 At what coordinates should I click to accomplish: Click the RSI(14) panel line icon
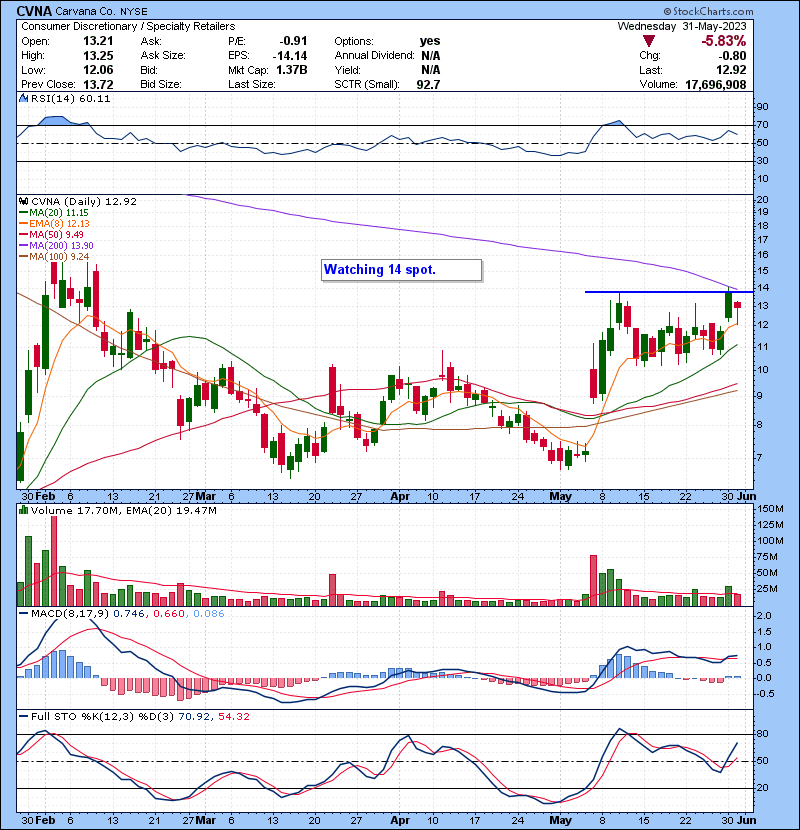(x=23, y=98)
